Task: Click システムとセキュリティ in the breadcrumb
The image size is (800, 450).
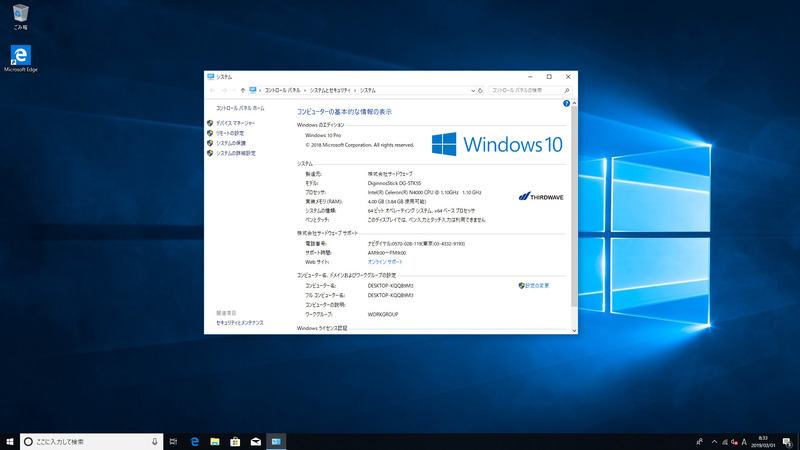Action: 330,90
